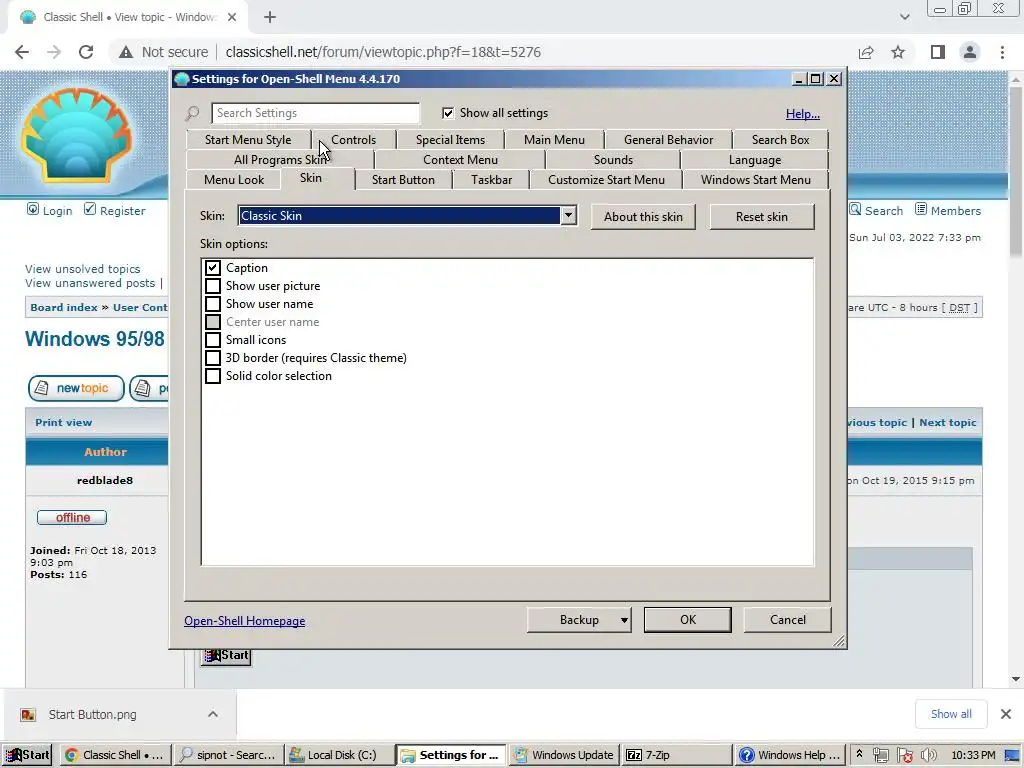
Task: Switch to Menu Look tab
Action: [234, 180]
